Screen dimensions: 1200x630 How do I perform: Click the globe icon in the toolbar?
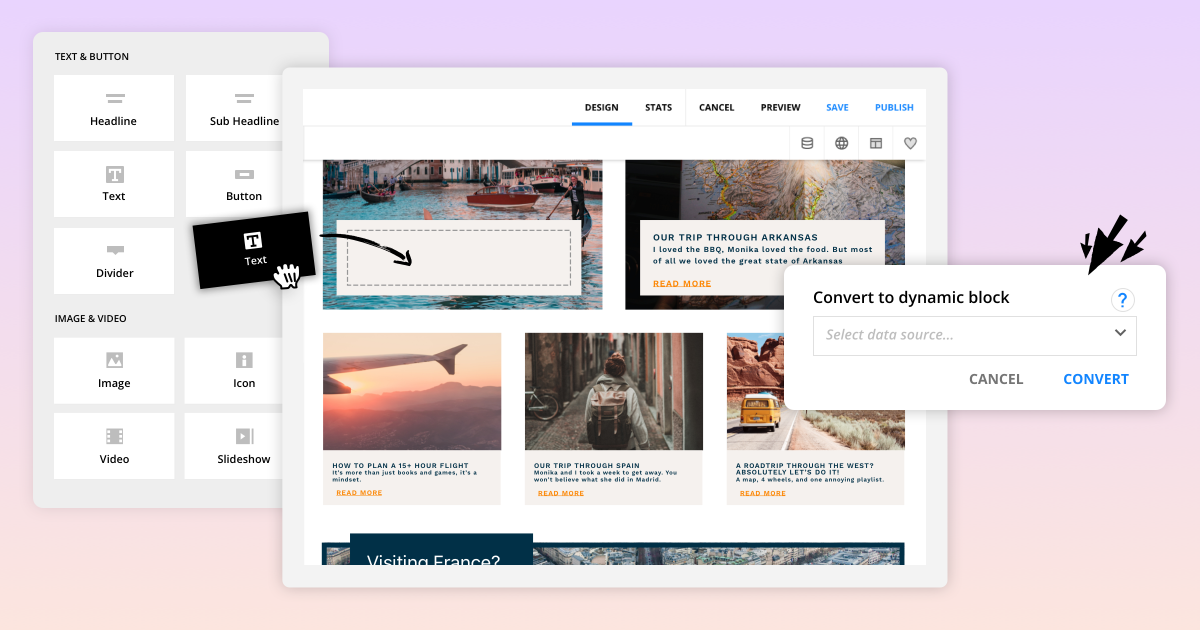[x=841, y=142]
